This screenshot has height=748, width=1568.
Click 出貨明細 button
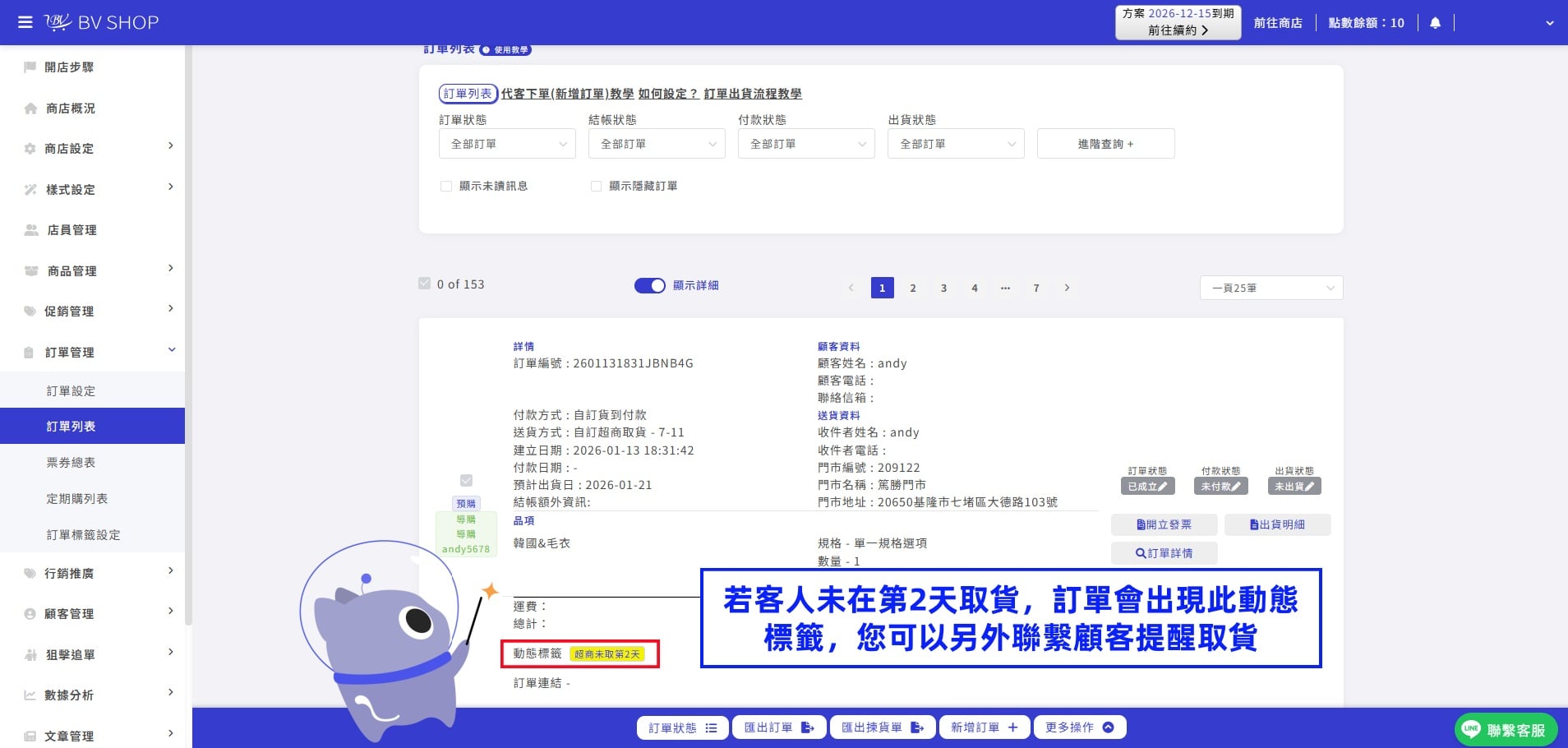pos(1277,524)
